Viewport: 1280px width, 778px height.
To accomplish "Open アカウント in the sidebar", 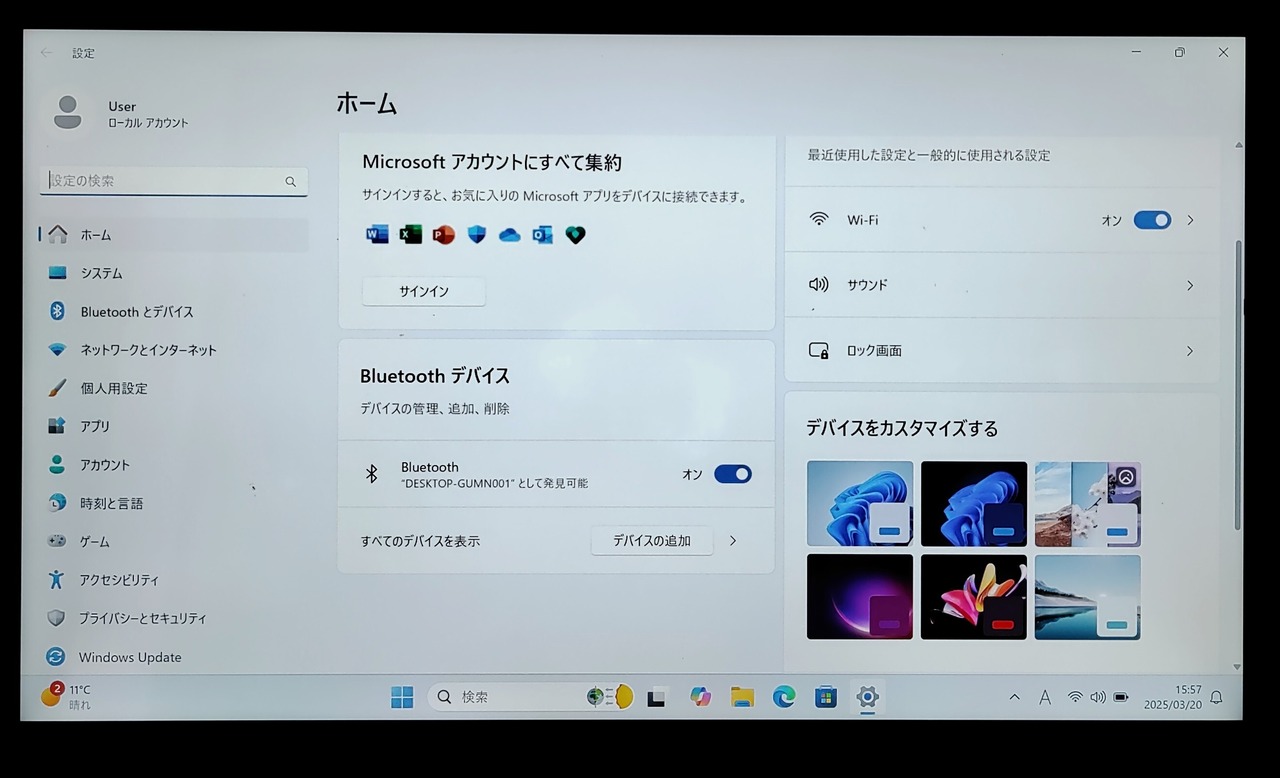I will [x=175, y=465].
